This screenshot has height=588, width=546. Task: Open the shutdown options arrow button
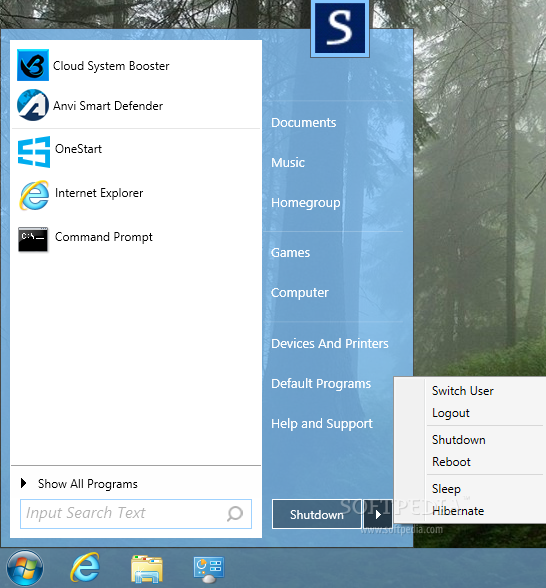point(378,514)
